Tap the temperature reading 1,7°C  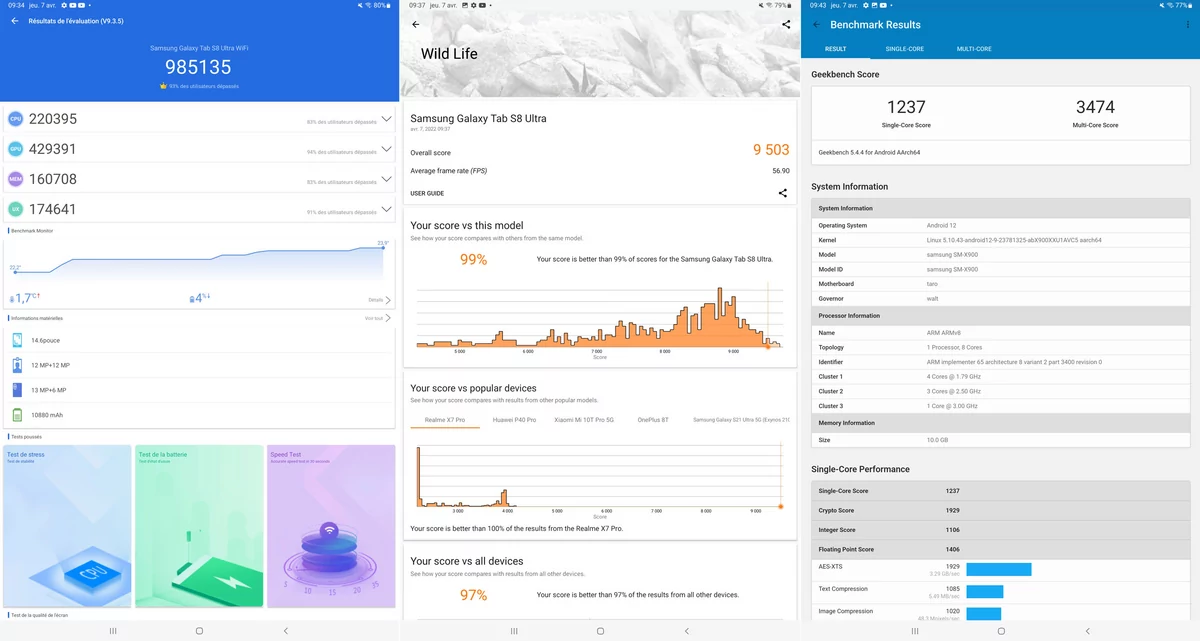tap(25, 298)
